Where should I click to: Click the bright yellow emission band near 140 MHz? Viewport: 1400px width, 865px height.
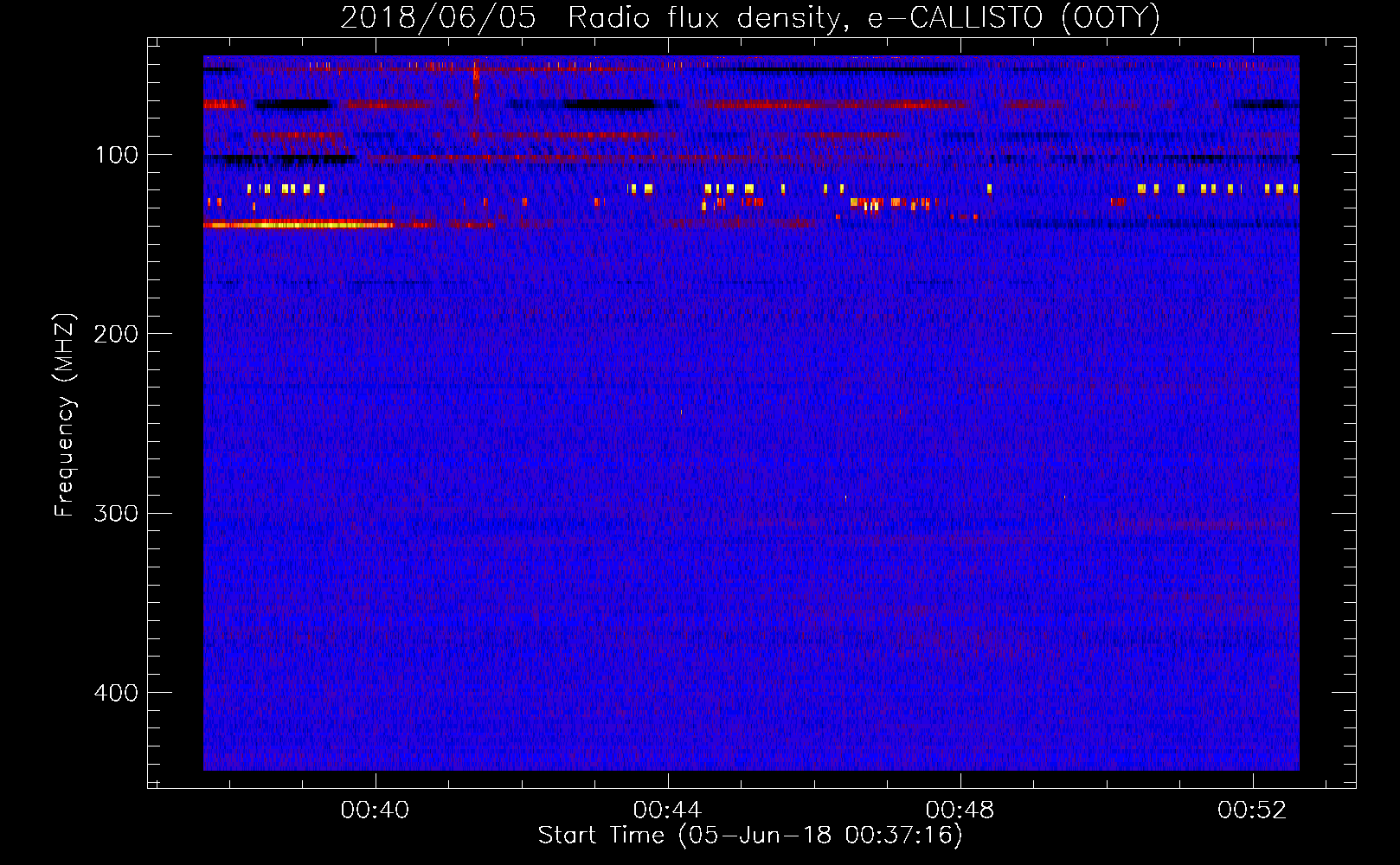pyautogui.click(x=299, y=225)
